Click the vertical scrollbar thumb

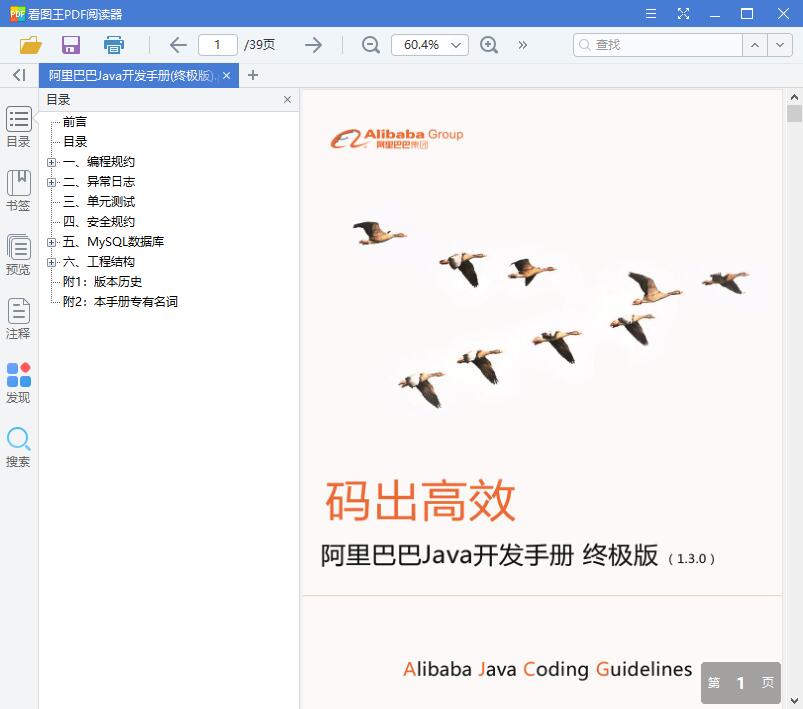pyautogui.click(x=794, y=113)
